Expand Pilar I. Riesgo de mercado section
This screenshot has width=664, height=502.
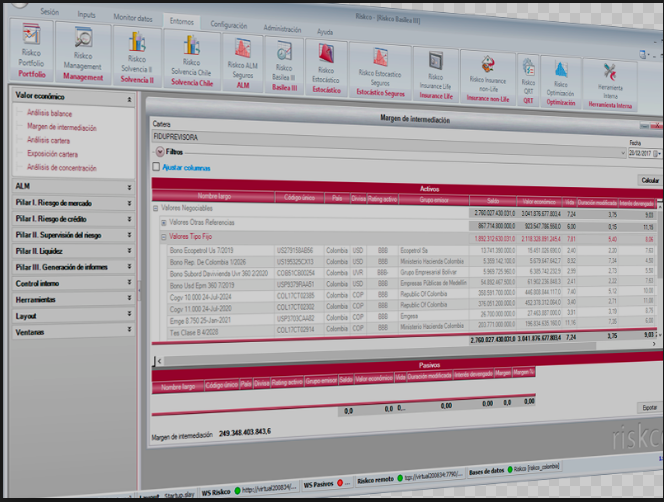(129, 203)
